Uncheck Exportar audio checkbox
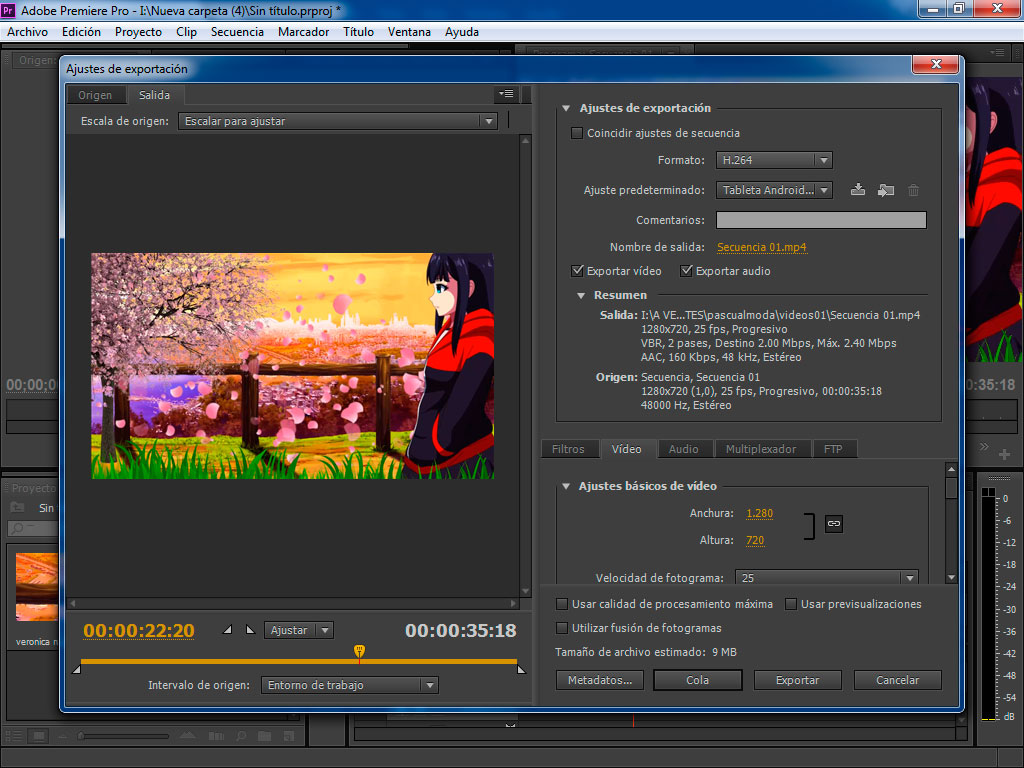 click(686, 270)
